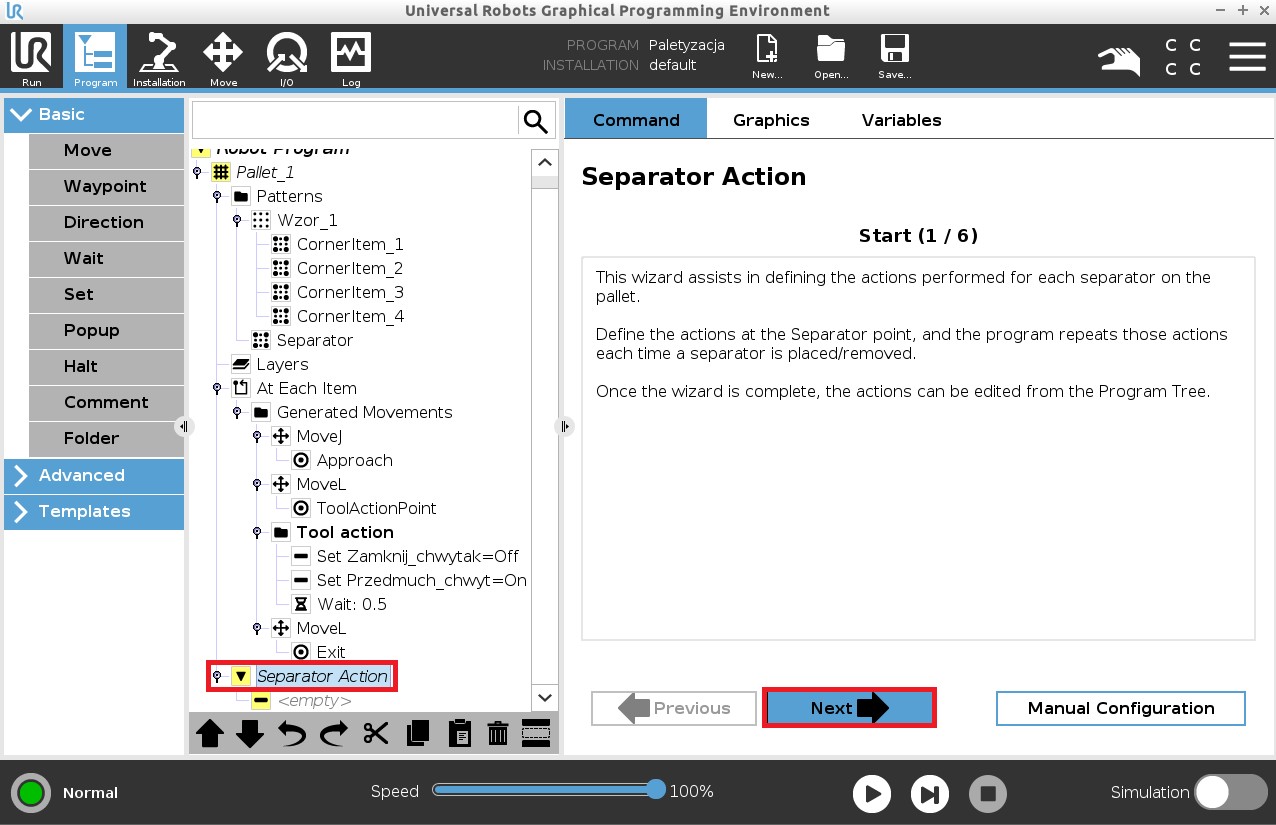Screen dimensions: 1276x825
Task: Click the green Normal status indicator
Action: [x=31, y=793]
